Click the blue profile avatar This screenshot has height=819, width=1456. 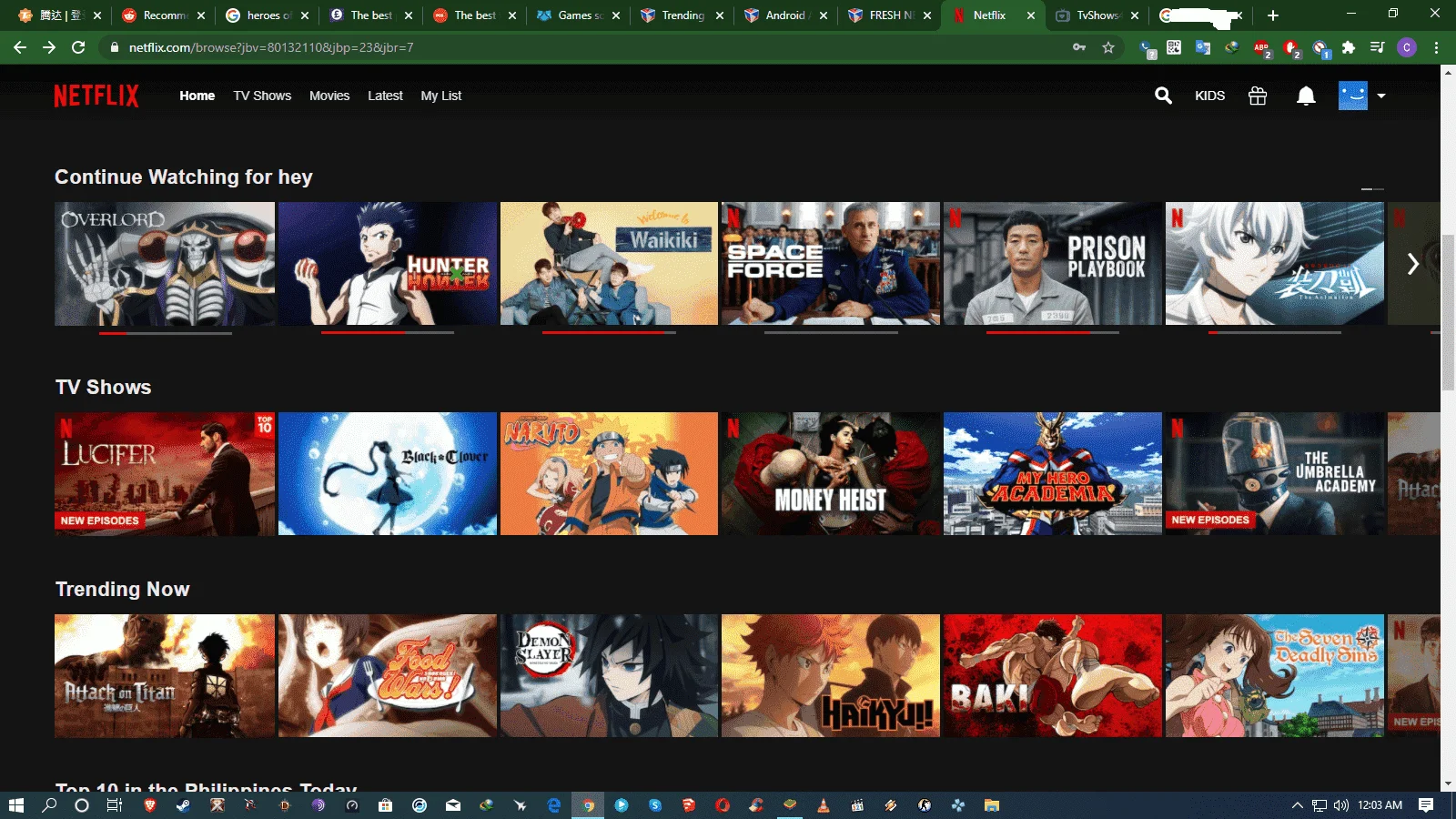tap(1353, 96)
